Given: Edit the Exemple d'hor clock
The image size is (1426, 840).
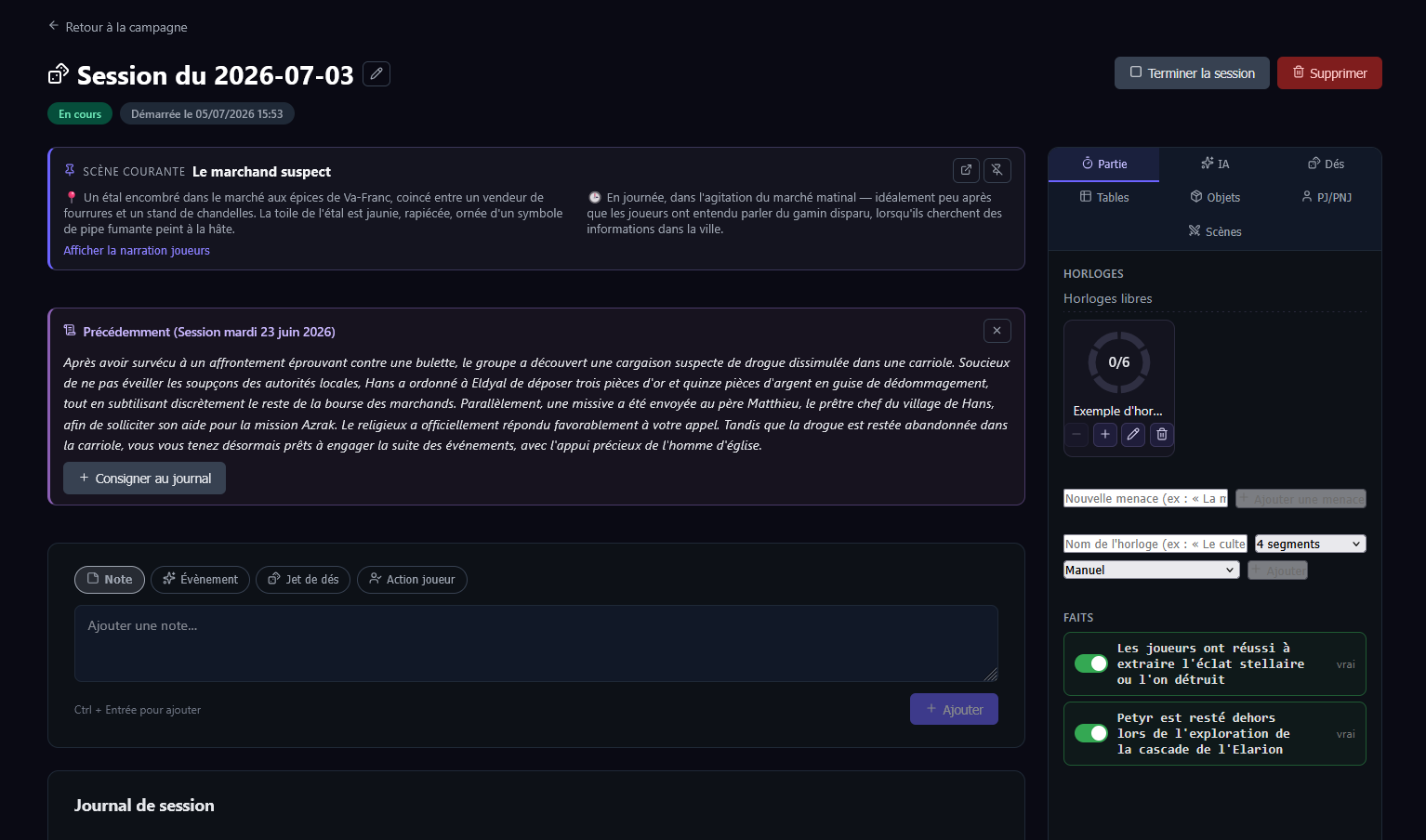Looking at the screenshot, I should [1133, 434].
